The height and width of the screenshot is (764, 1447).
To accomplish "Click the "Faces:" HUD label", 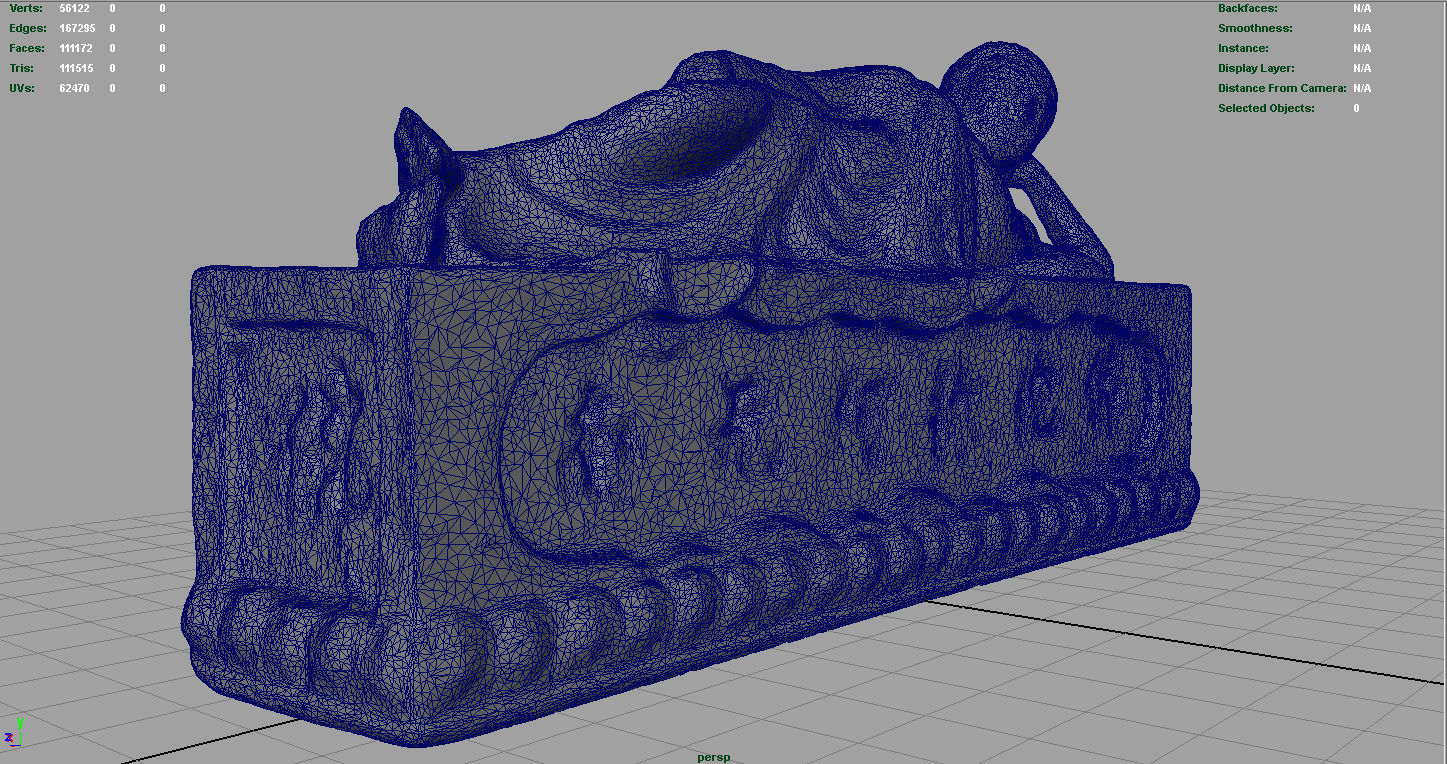I will coord(27,48).
